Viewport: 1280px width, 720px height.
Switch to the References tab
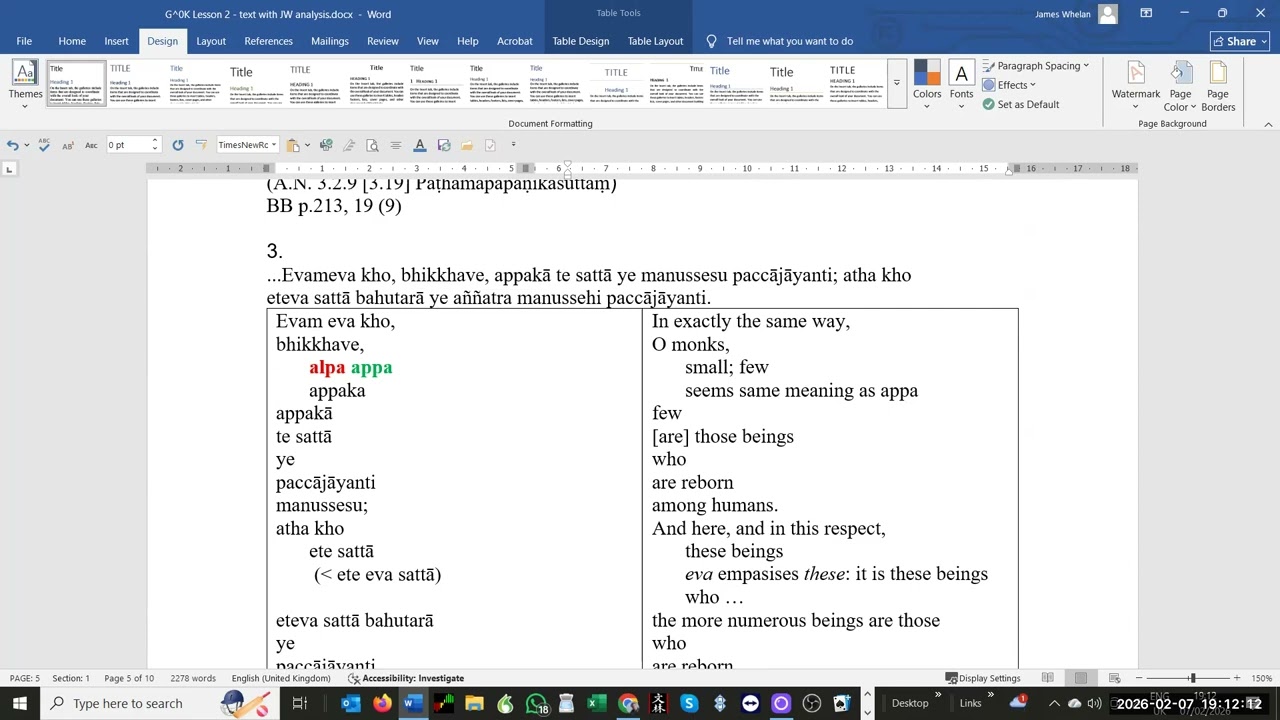(269, 41)
